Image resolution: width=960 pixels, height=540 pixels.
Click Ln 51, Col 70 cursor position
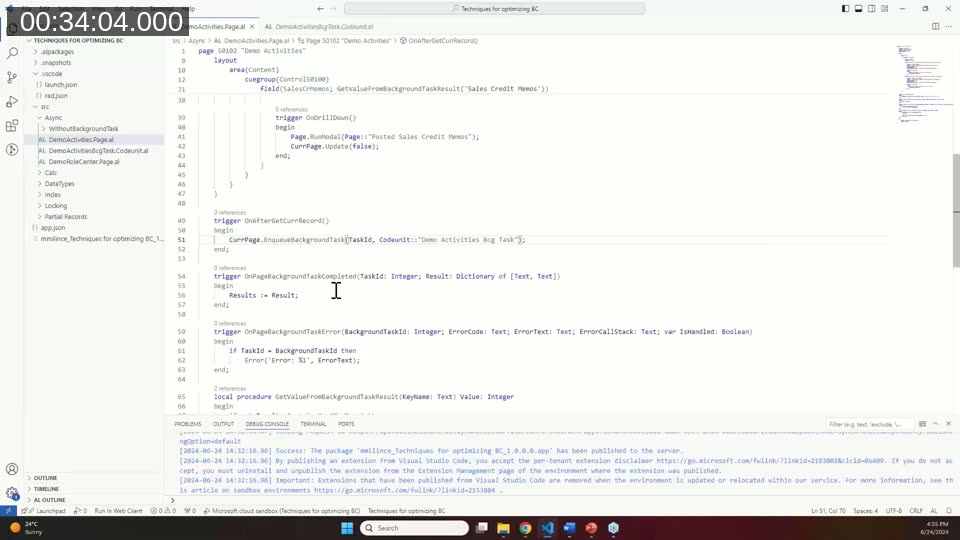coord(828,511)
